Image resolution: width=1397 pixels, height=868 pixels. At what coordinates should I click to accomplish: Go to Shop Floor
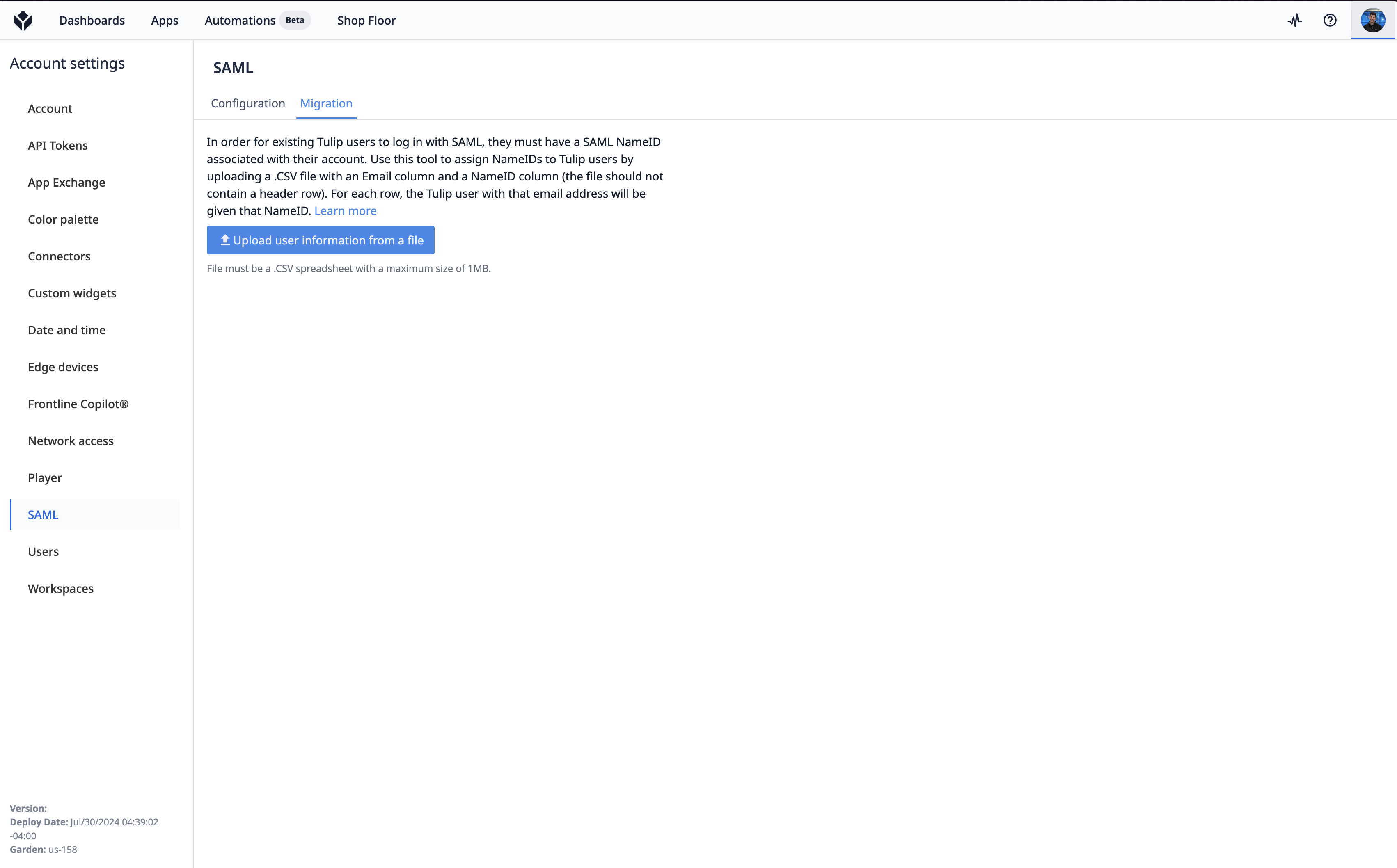[366, 20]
